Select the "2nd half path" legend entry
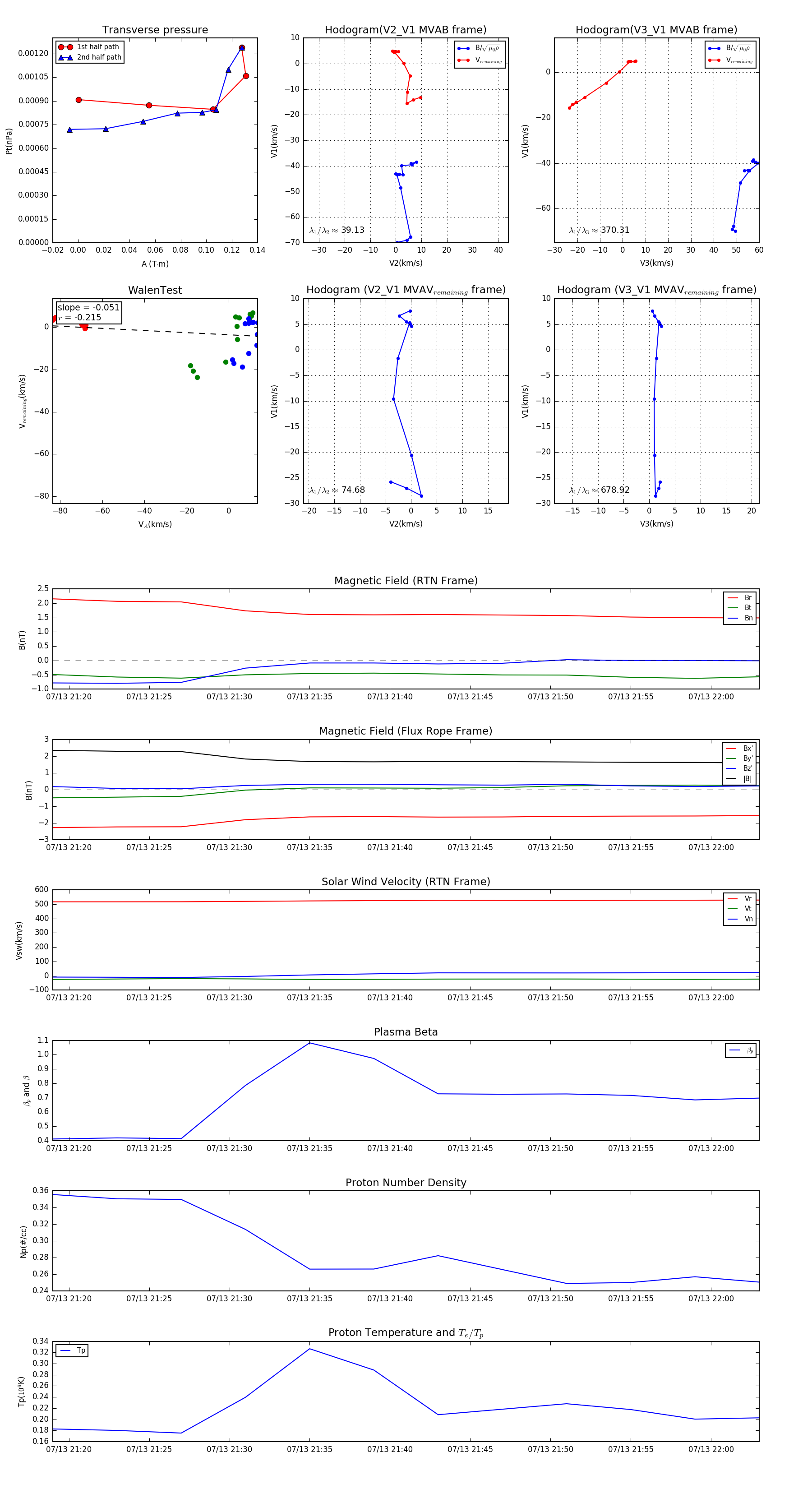The height and width of the screenshot is (1489, 812). (x=90, y=57)
